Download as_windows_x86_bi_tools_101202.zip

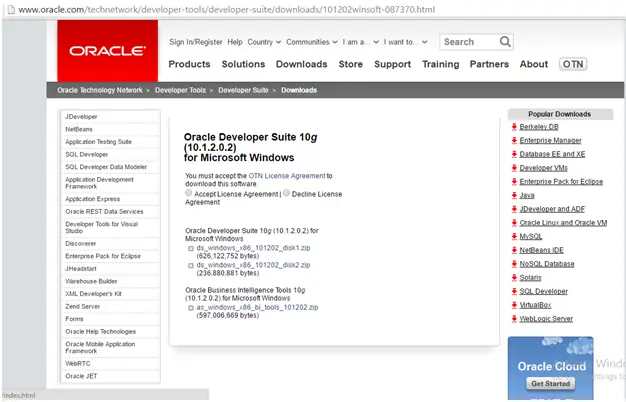coord(257,307)
